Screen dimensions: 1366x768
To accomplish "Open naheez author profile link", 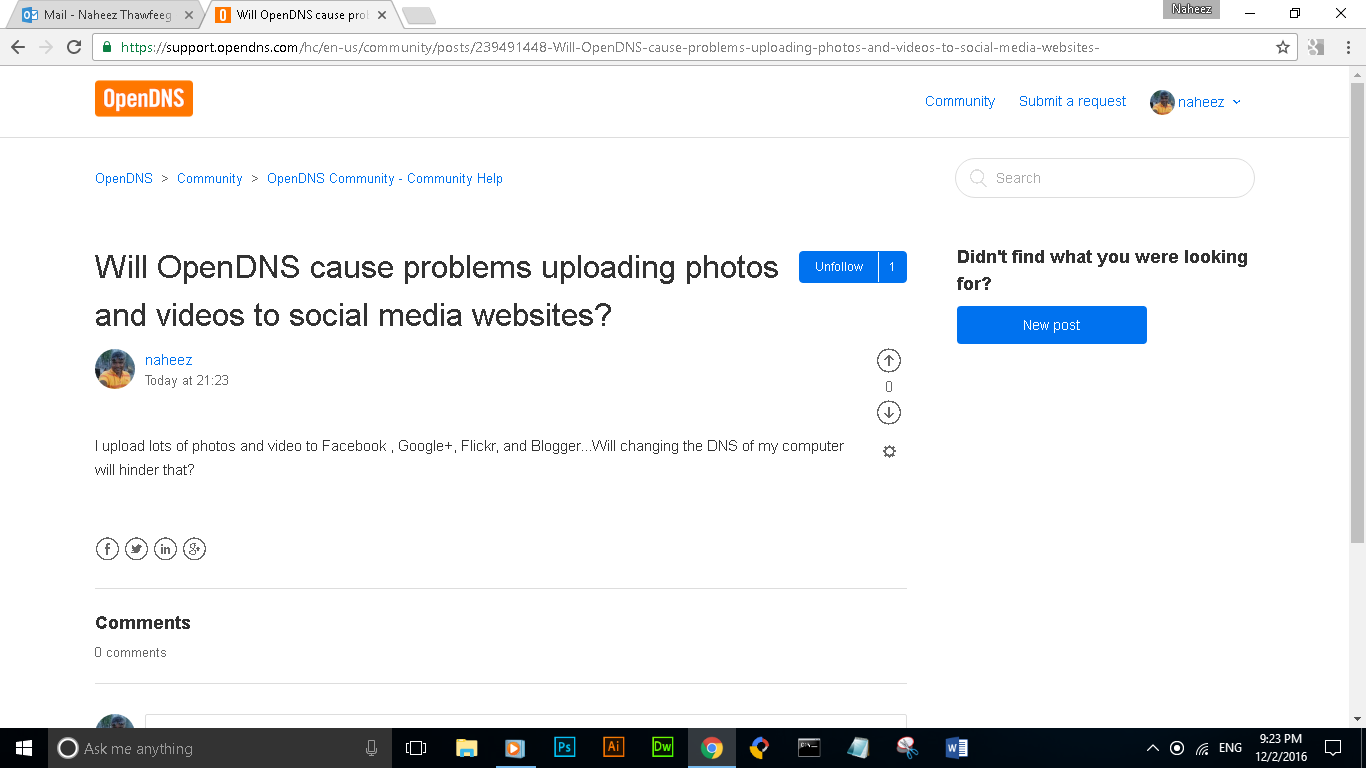I will [169, 360].
